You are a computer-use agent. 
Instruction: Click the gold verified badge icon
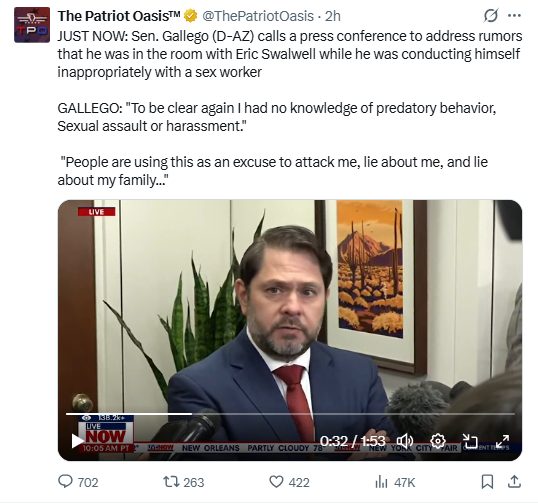click(x=190, y=16)
